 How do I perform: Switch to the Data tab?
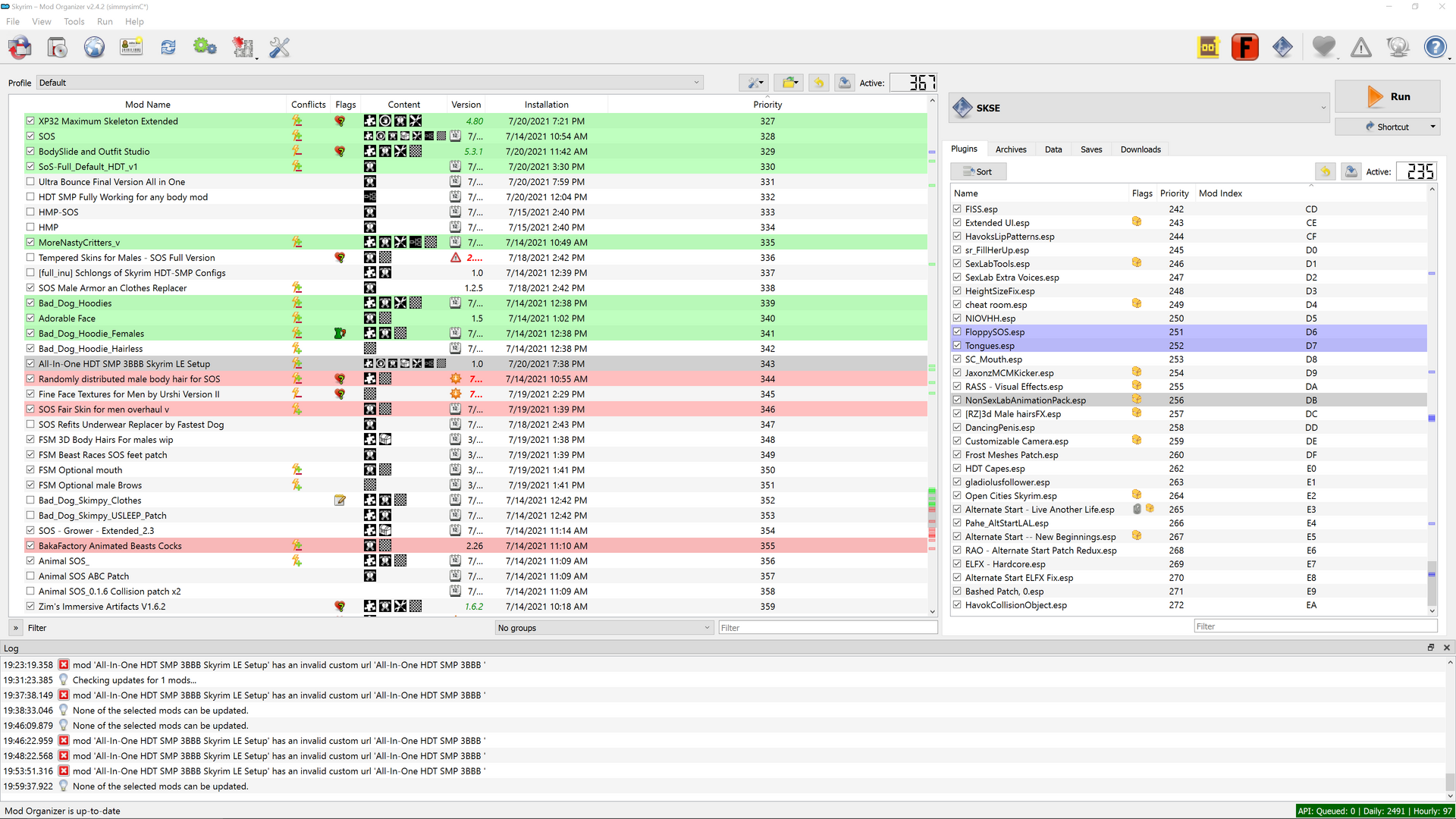1053,149
